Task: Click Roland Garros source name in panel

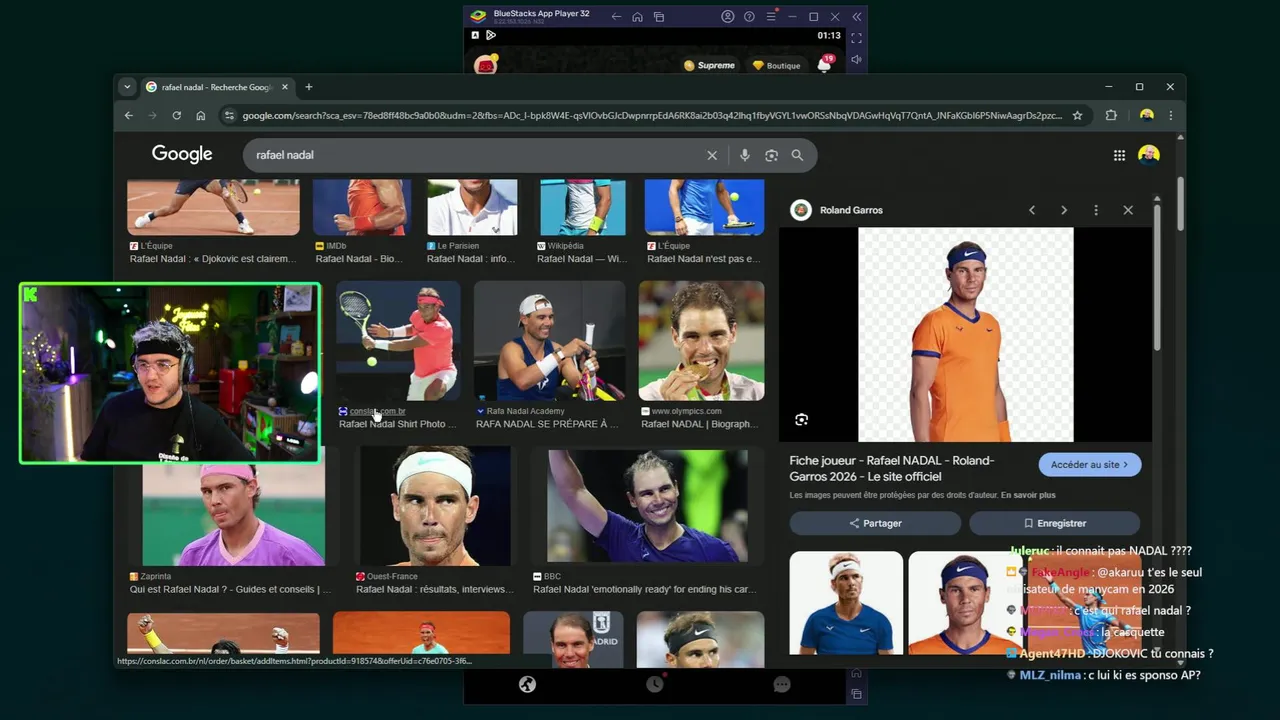Action: click(x=851, y=210)
